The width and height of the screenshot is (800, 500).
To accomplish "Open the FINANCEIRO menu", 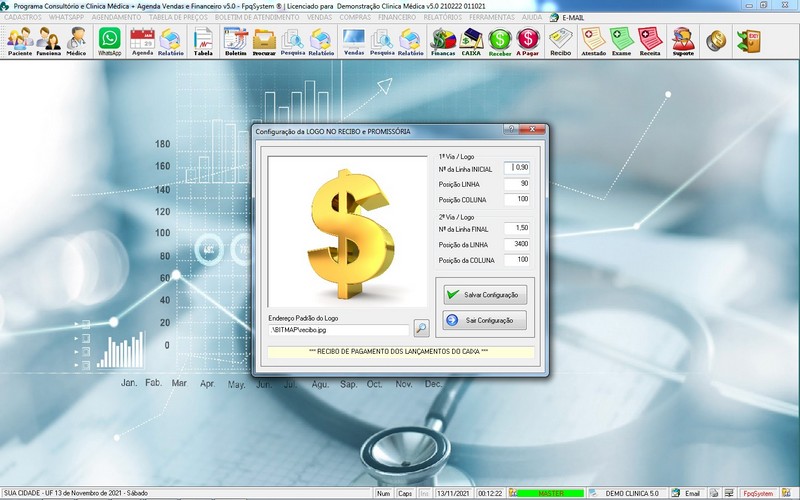I will pos(397,17).
